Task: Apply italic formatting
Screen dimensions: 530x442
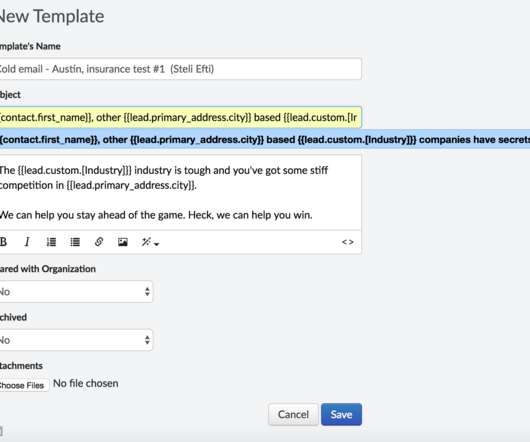Action: [x=27, y=242]
